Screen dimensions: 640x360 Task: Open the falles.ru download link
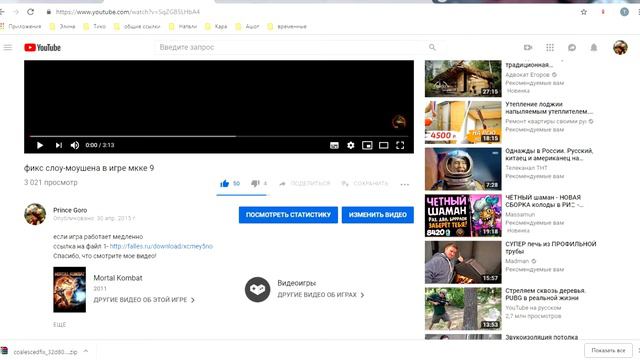tap(161, 246)
